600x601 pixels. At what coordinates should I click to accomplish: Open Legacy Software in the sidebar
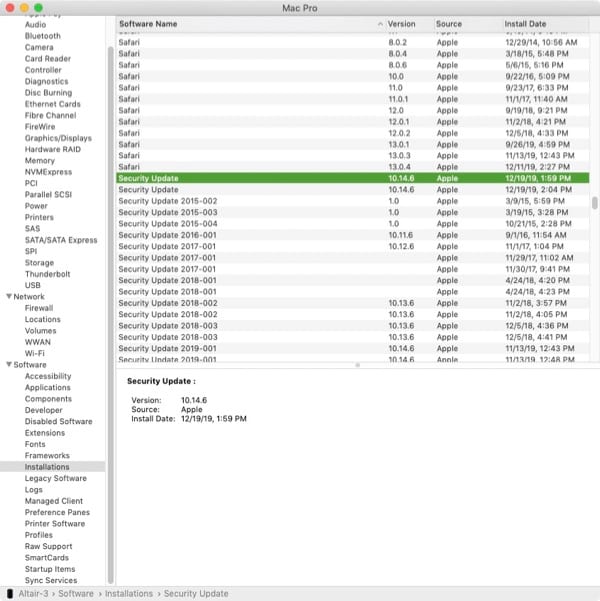pos(56,478)
